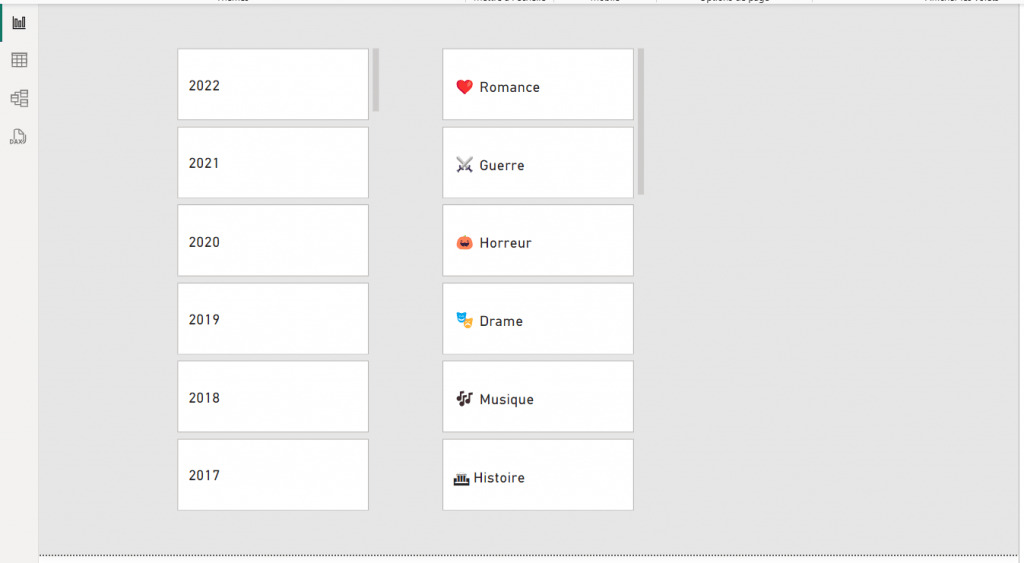Click the genre slicer scrollbar thumb
Screen dimensions: 1024x563
click(x=641, y=121)
